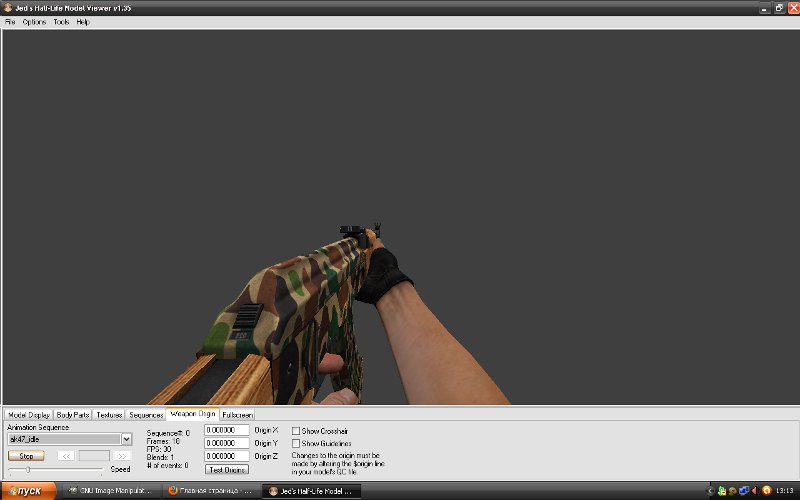Step to next frame with >> button
Image resolution: width=800 pixels, height=500 pixels.
tap(122, 456)
